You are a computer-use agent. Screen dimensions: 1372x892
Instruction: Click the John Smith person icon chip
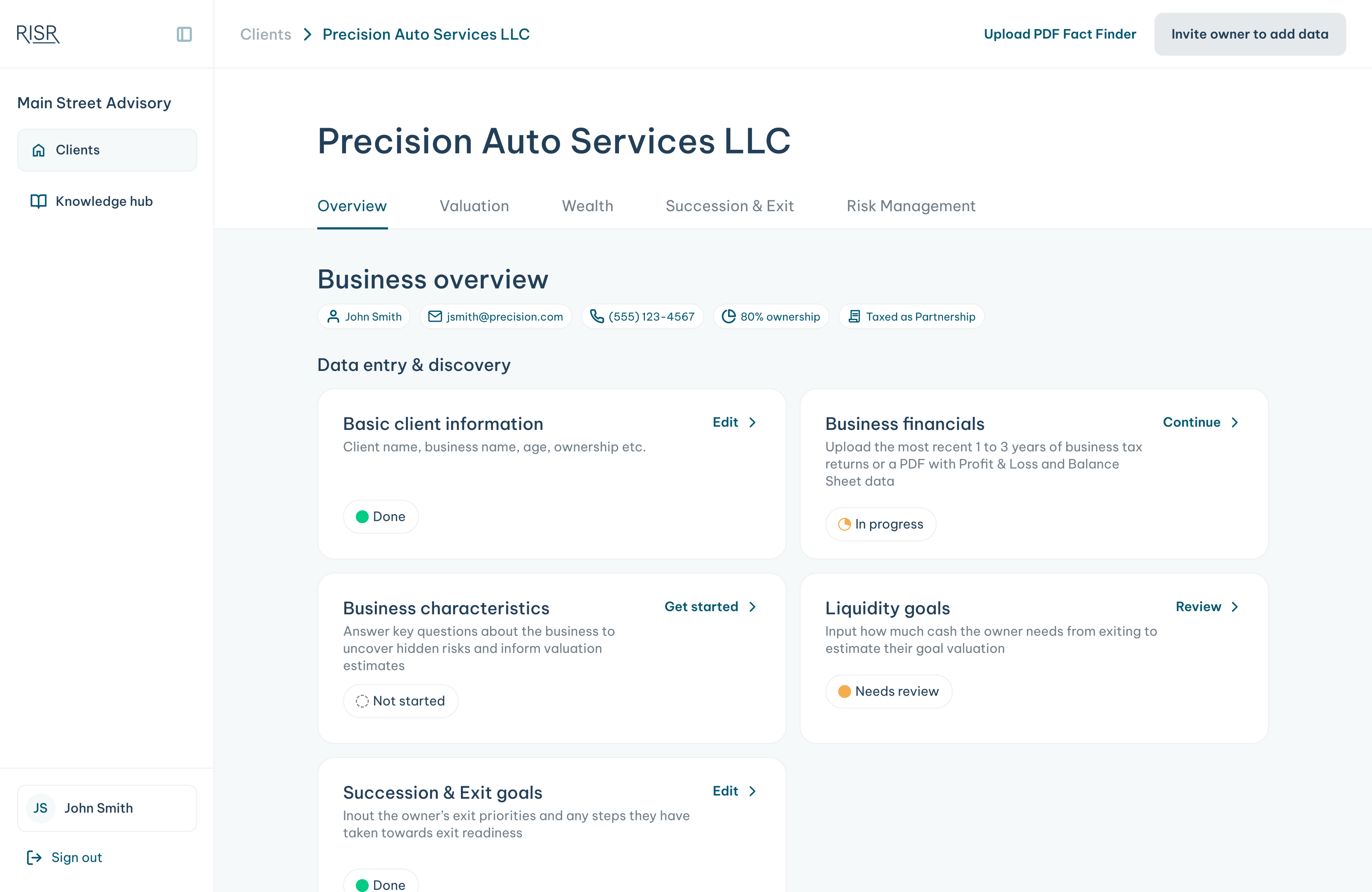(x=333, y=317)
